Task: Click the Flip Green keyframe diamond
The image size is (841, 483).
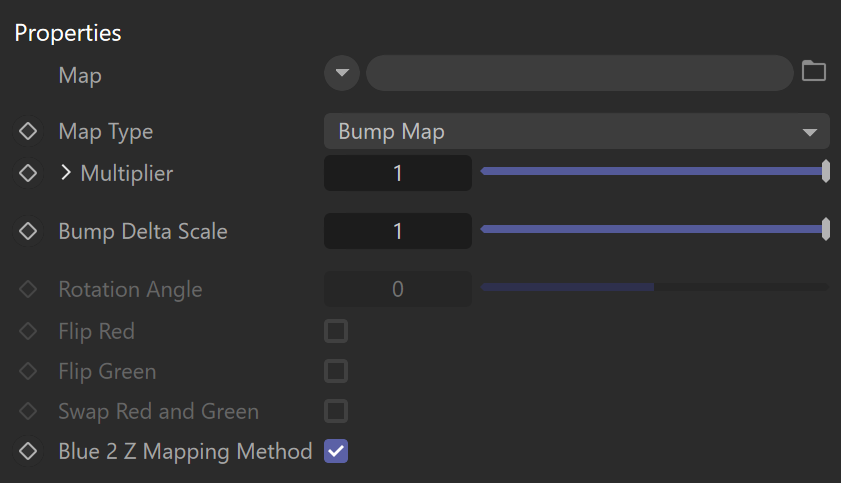Action: (28, 371)
